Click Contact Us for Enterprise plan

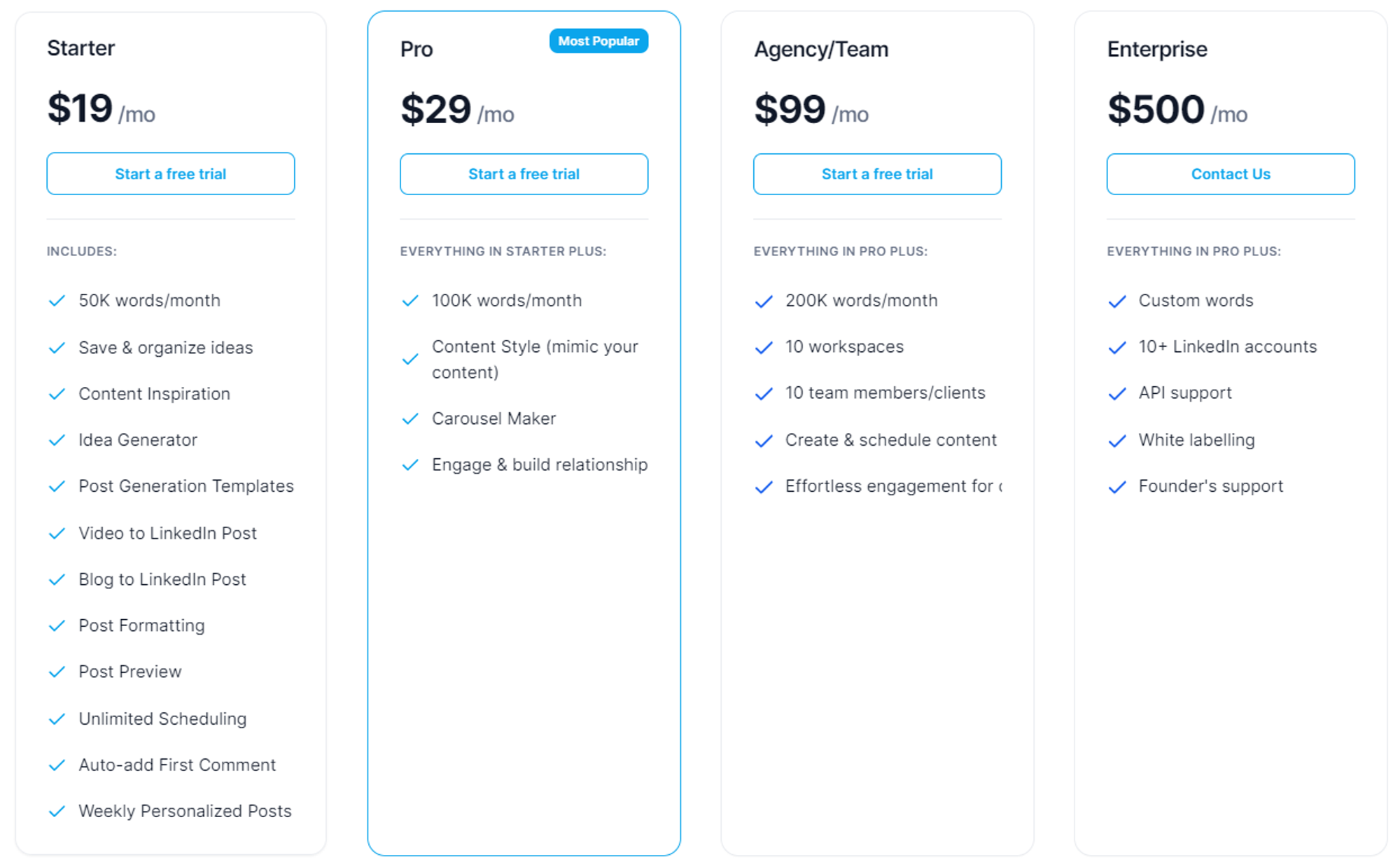click(1231, 174)
